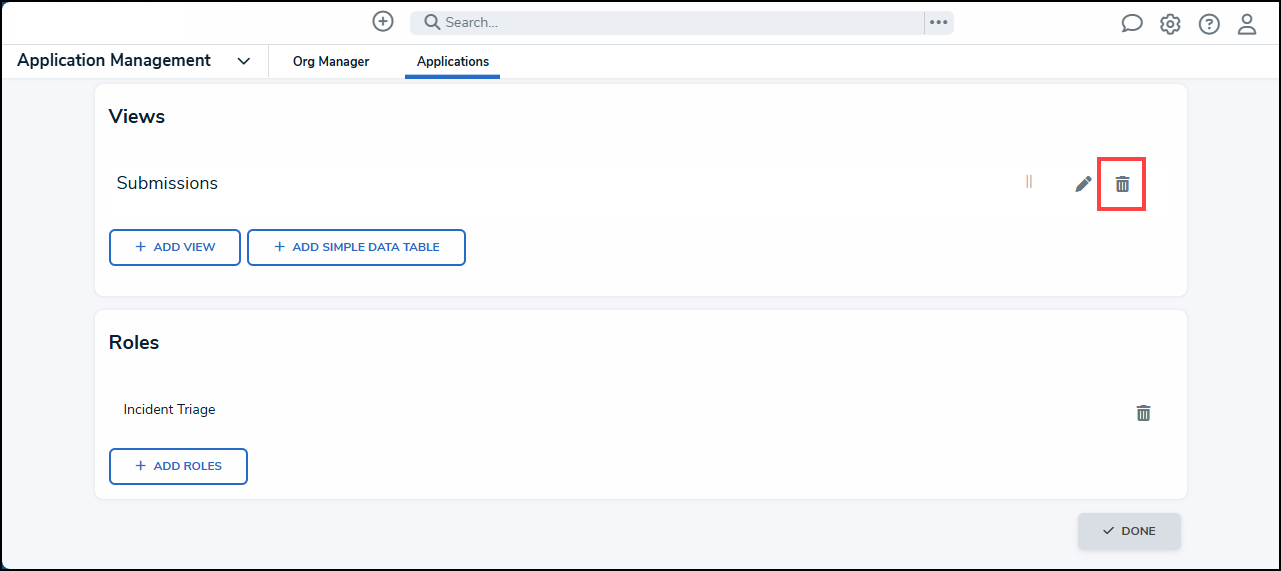Expand the Application Management dropdown

click(243, 61)
